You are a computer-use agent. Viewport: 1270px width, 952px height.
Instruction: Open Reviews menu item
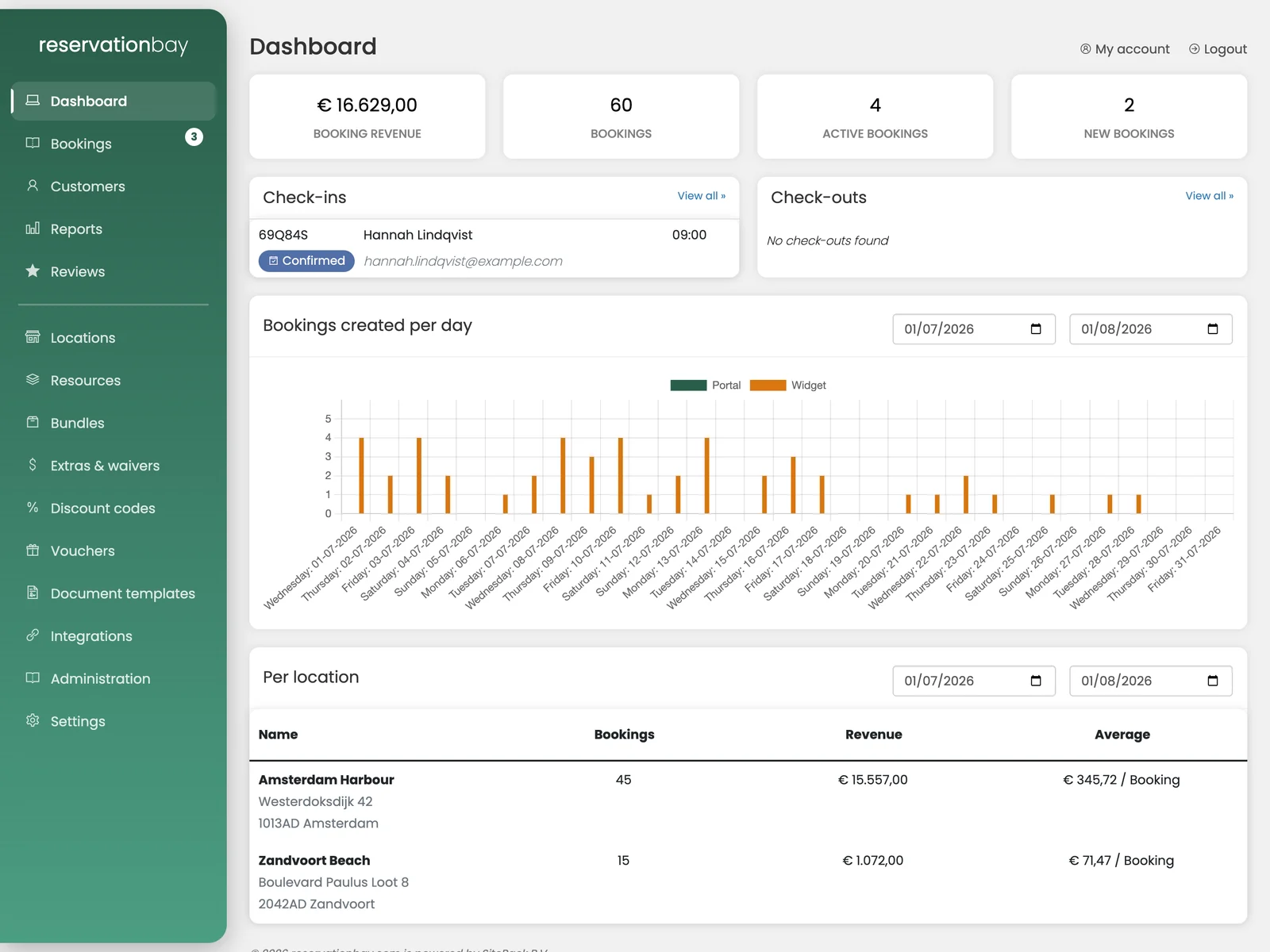[114, 271]
